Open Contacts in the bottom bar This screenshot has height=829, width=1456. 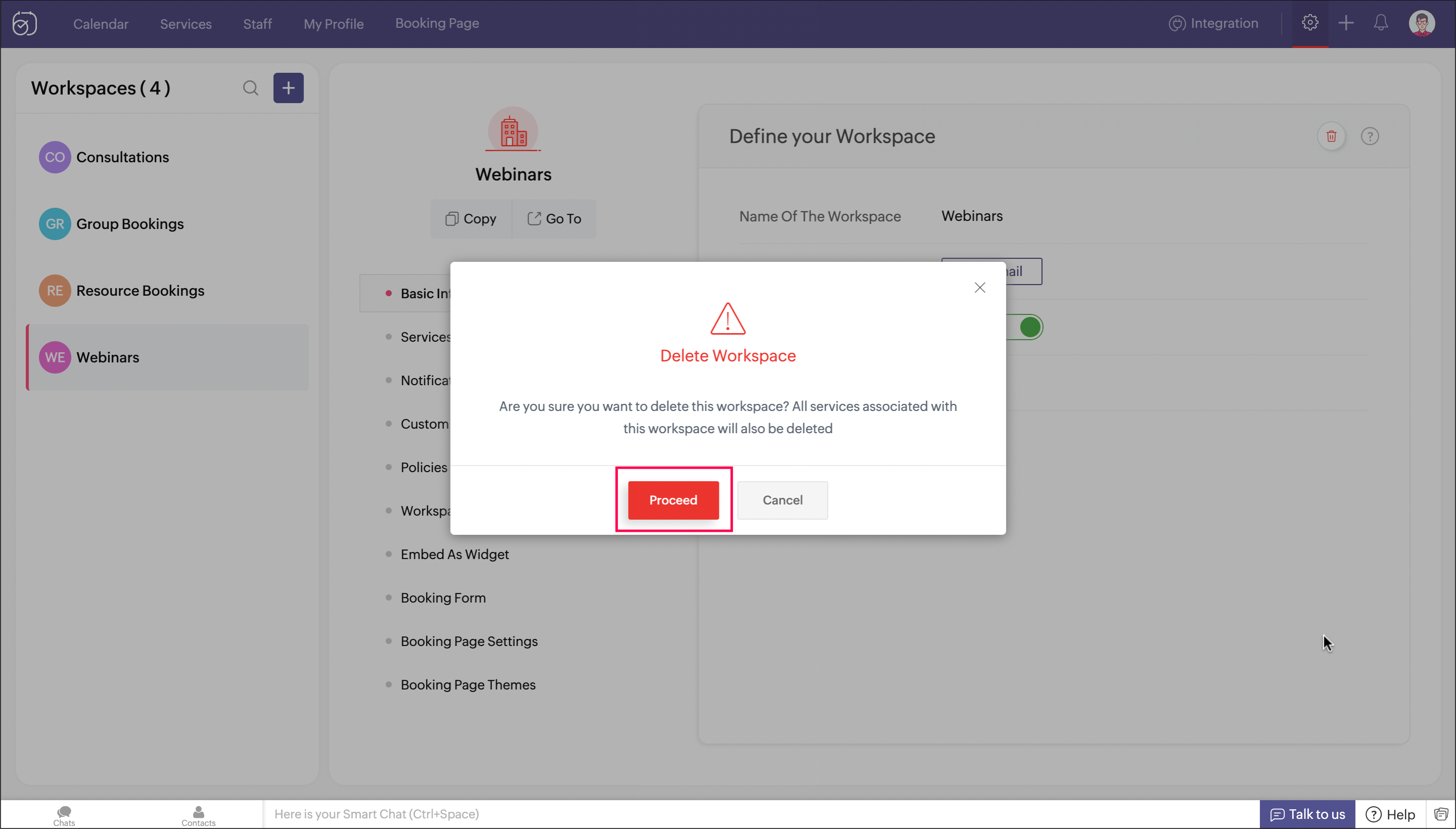tap(198, 815)
